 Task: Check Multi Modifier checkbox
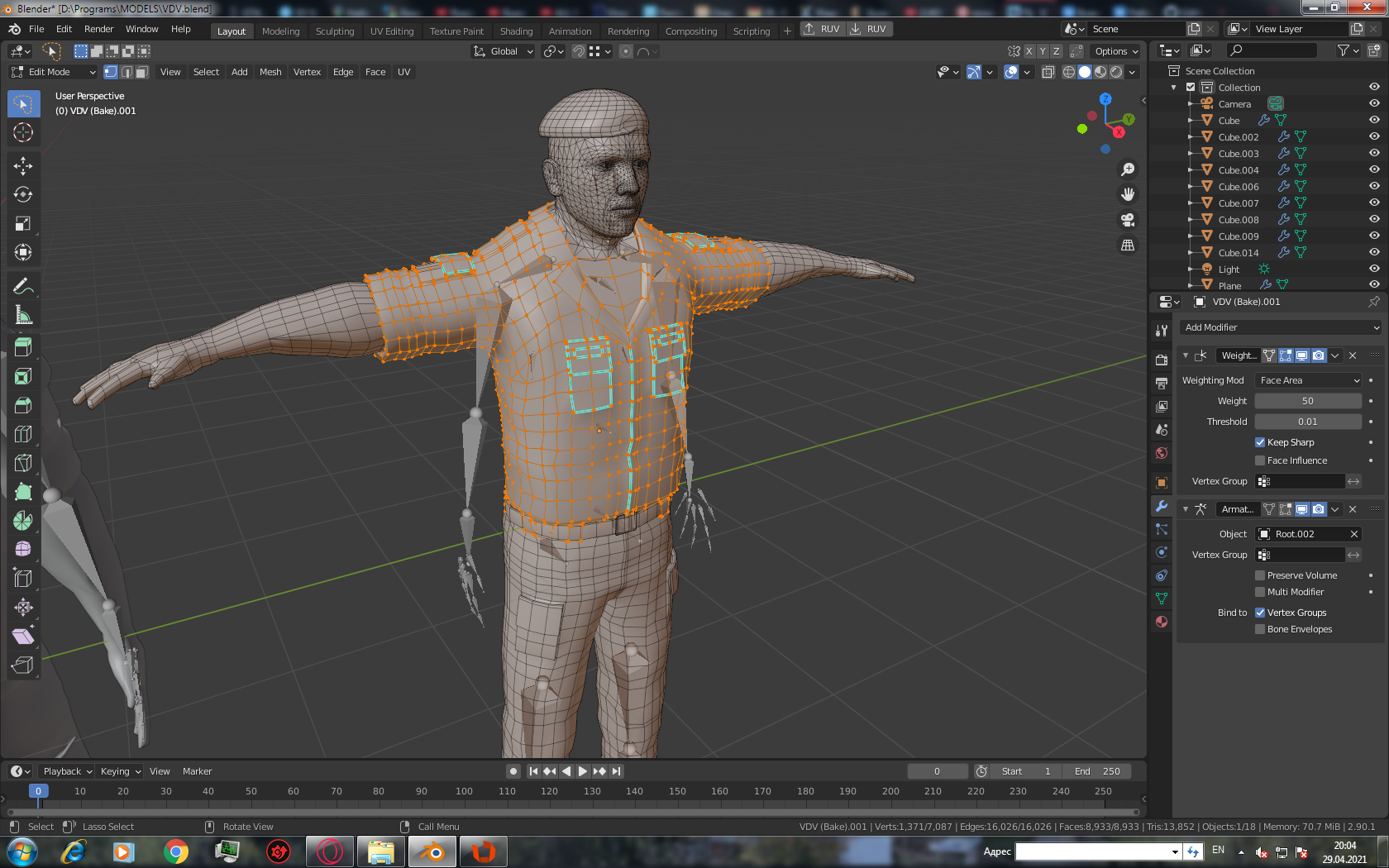[x=1260, y=592]
